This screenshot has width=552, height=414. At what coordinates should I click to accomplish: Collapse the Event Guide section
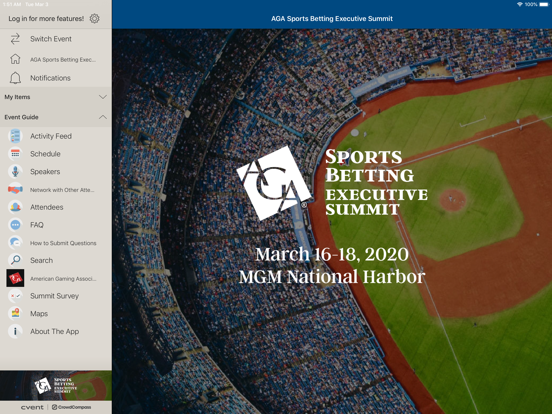[56, 117]
